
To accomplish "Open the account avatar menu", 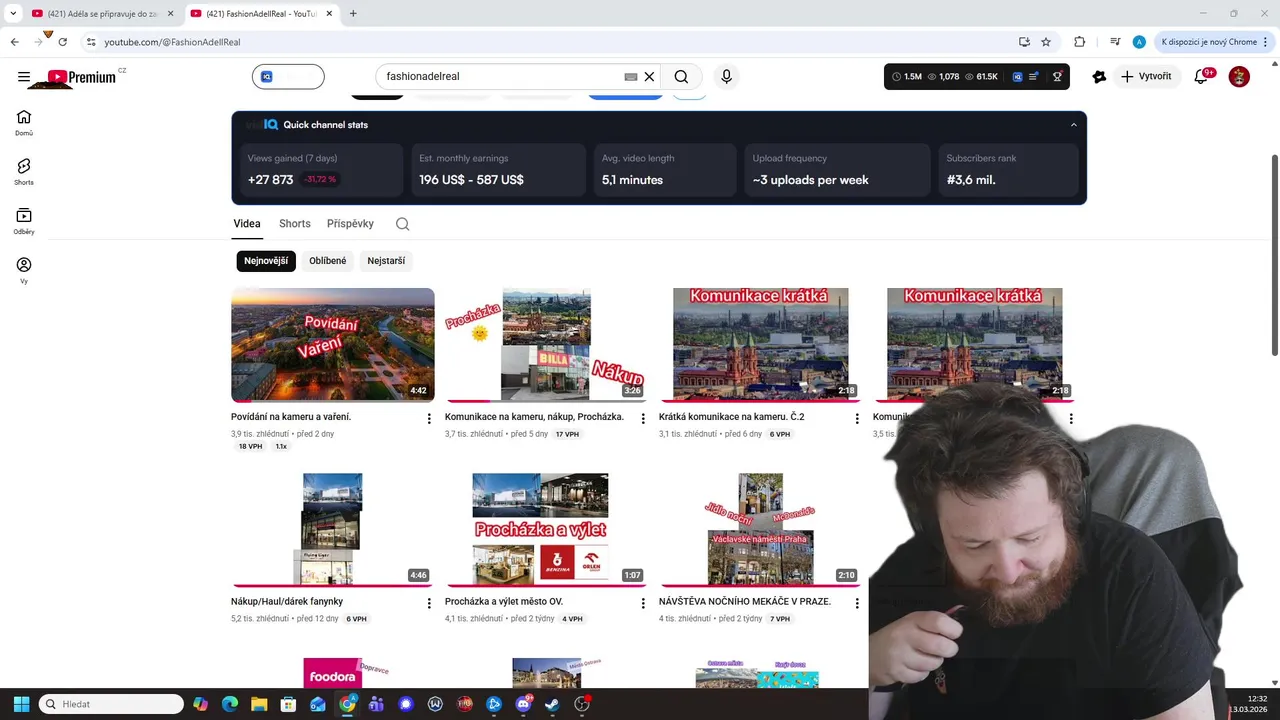I will point(1239,77).
